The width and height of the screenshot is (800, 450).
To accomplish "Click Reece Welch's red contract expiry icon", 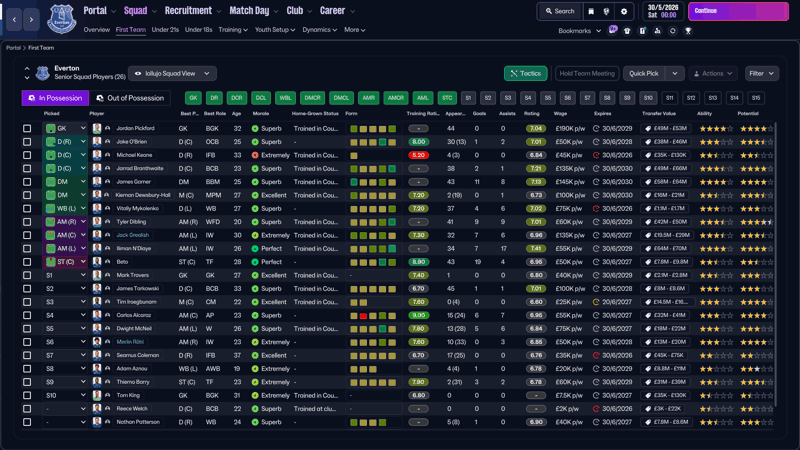I will (x=596, y=409).
